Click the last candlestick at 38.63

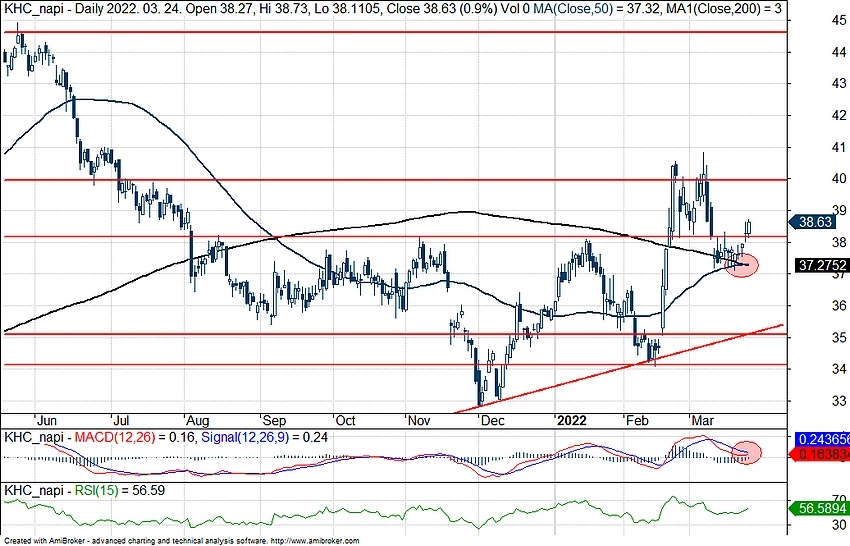(x=748, y=230)
